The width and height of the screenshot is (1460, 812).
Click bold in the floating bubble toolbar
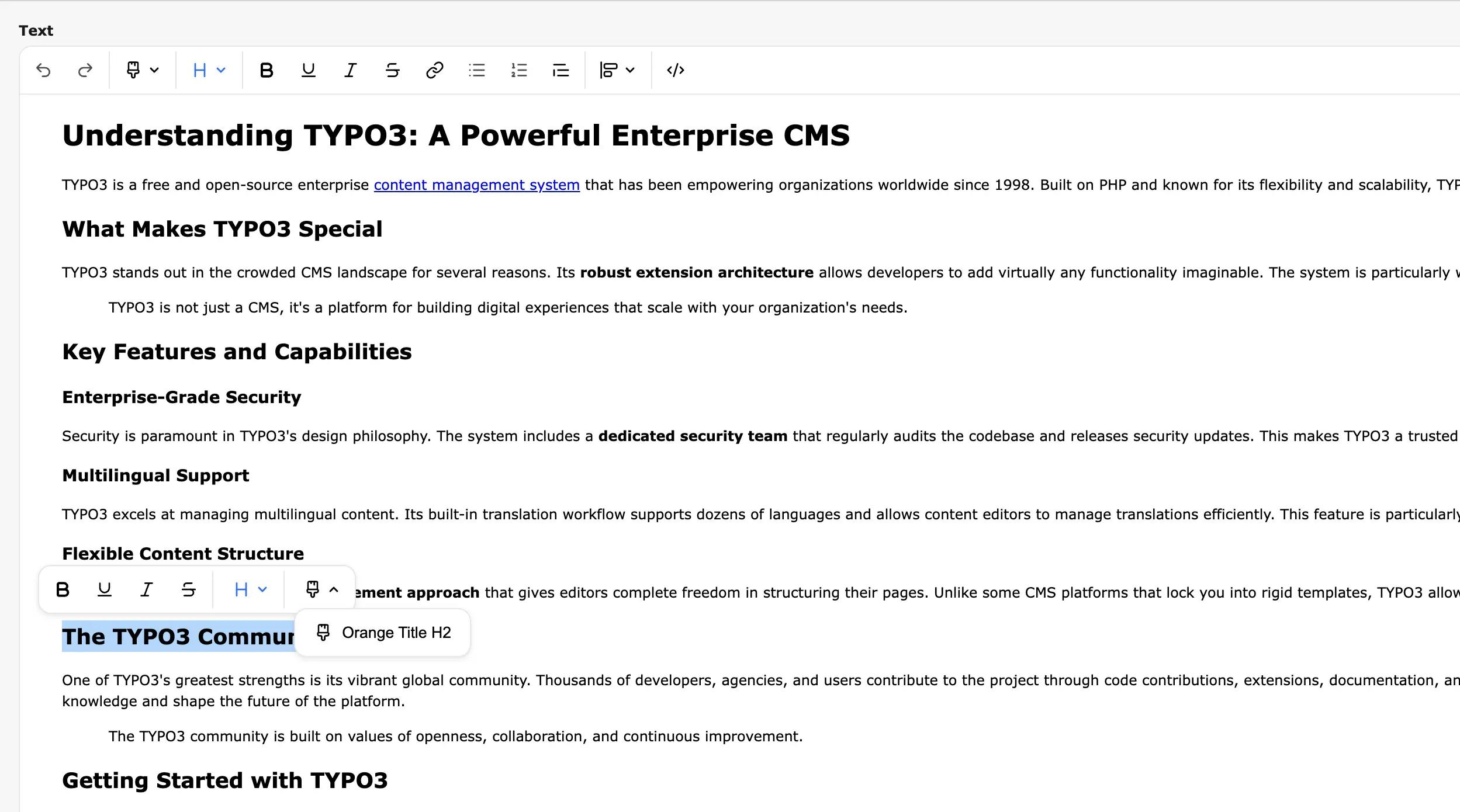coord(63,589)
